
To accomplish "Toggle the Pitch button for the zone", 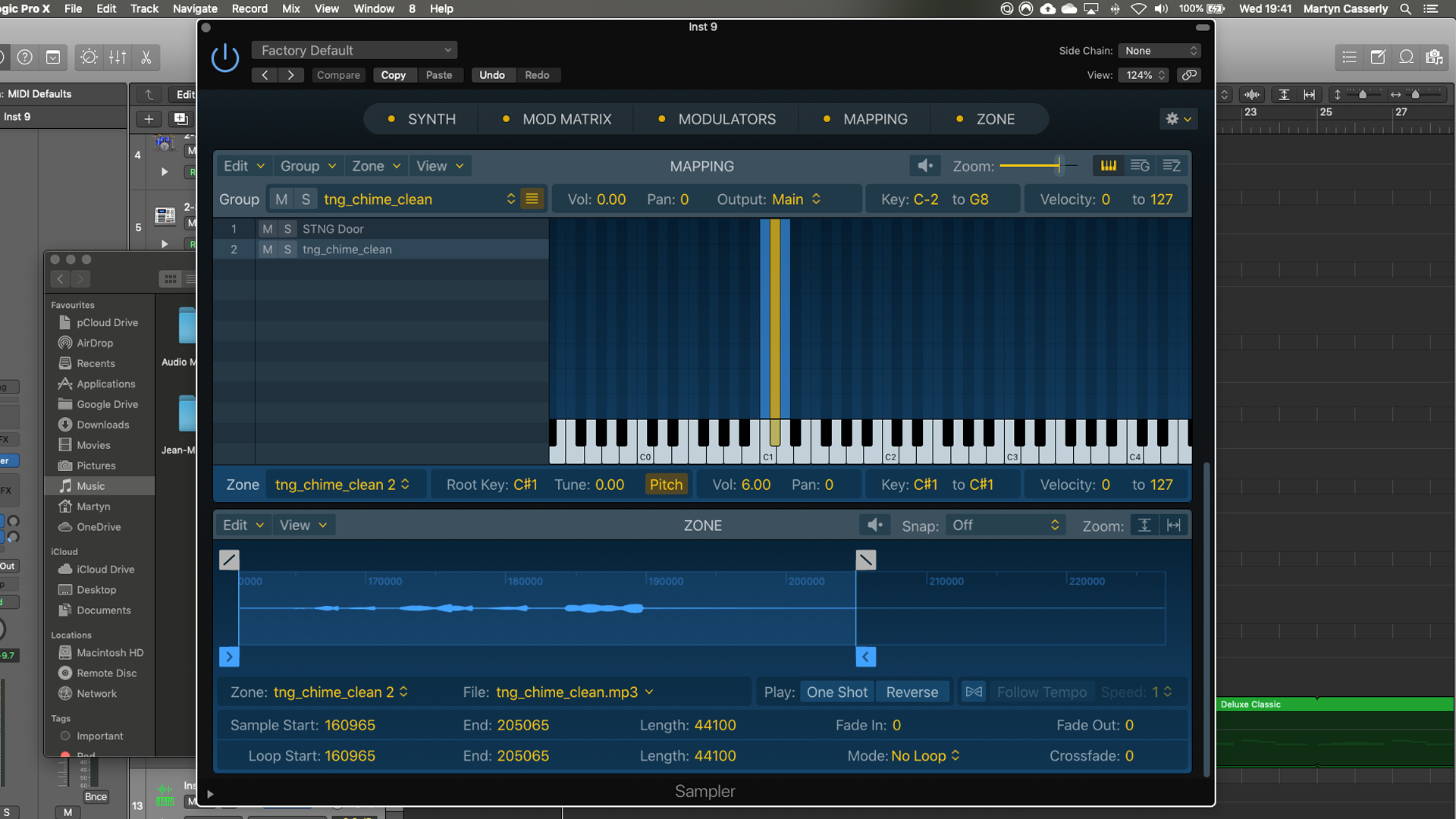I will coord(666,485).
